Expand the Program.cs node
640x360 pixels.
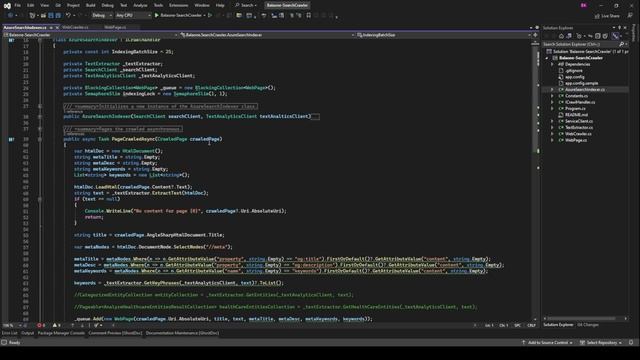[x=552, y=109]
